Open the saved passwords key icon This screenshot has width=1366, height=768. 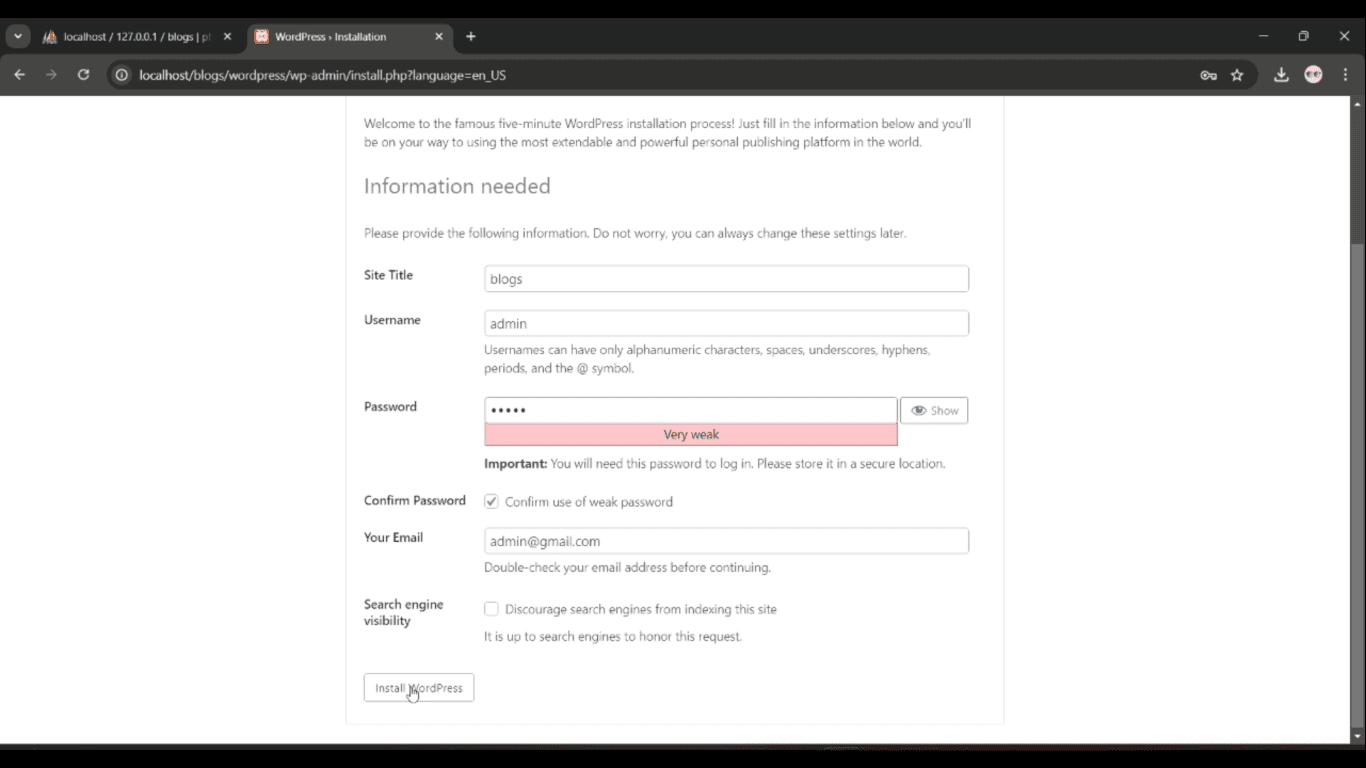pos(1208,75)
